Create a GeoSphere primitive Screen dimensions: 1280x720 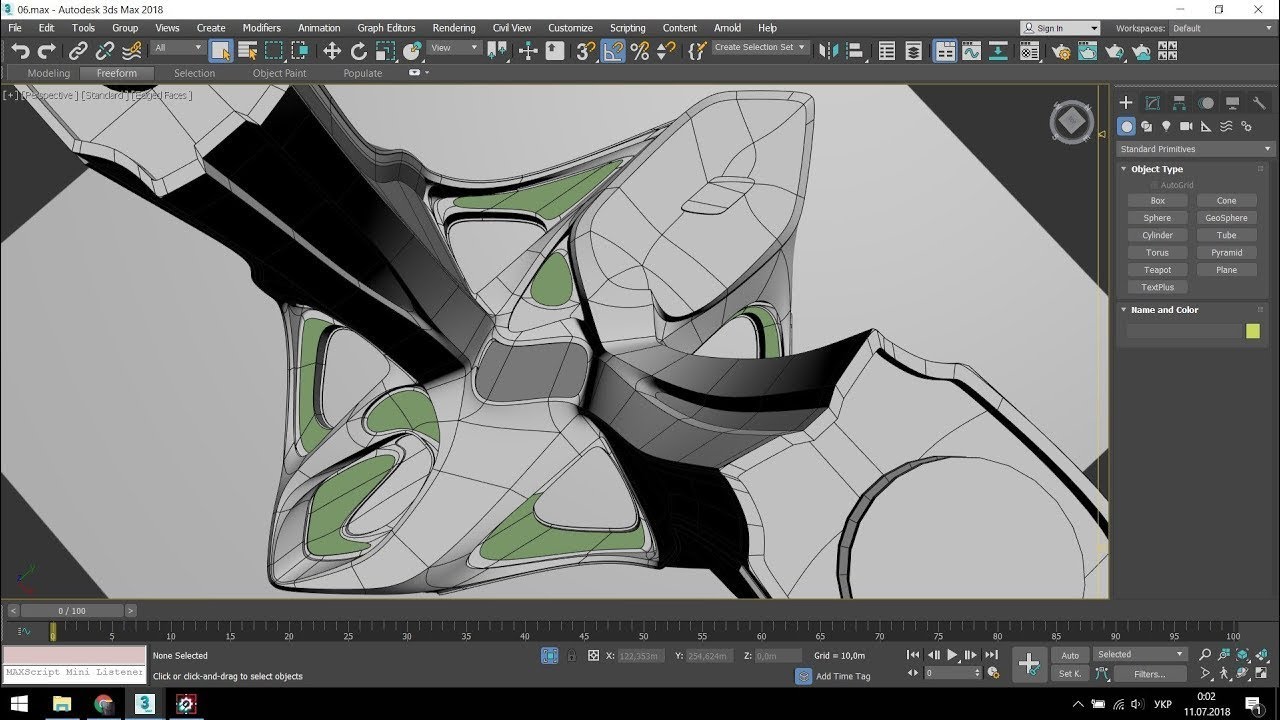(x=1227, y=218)
